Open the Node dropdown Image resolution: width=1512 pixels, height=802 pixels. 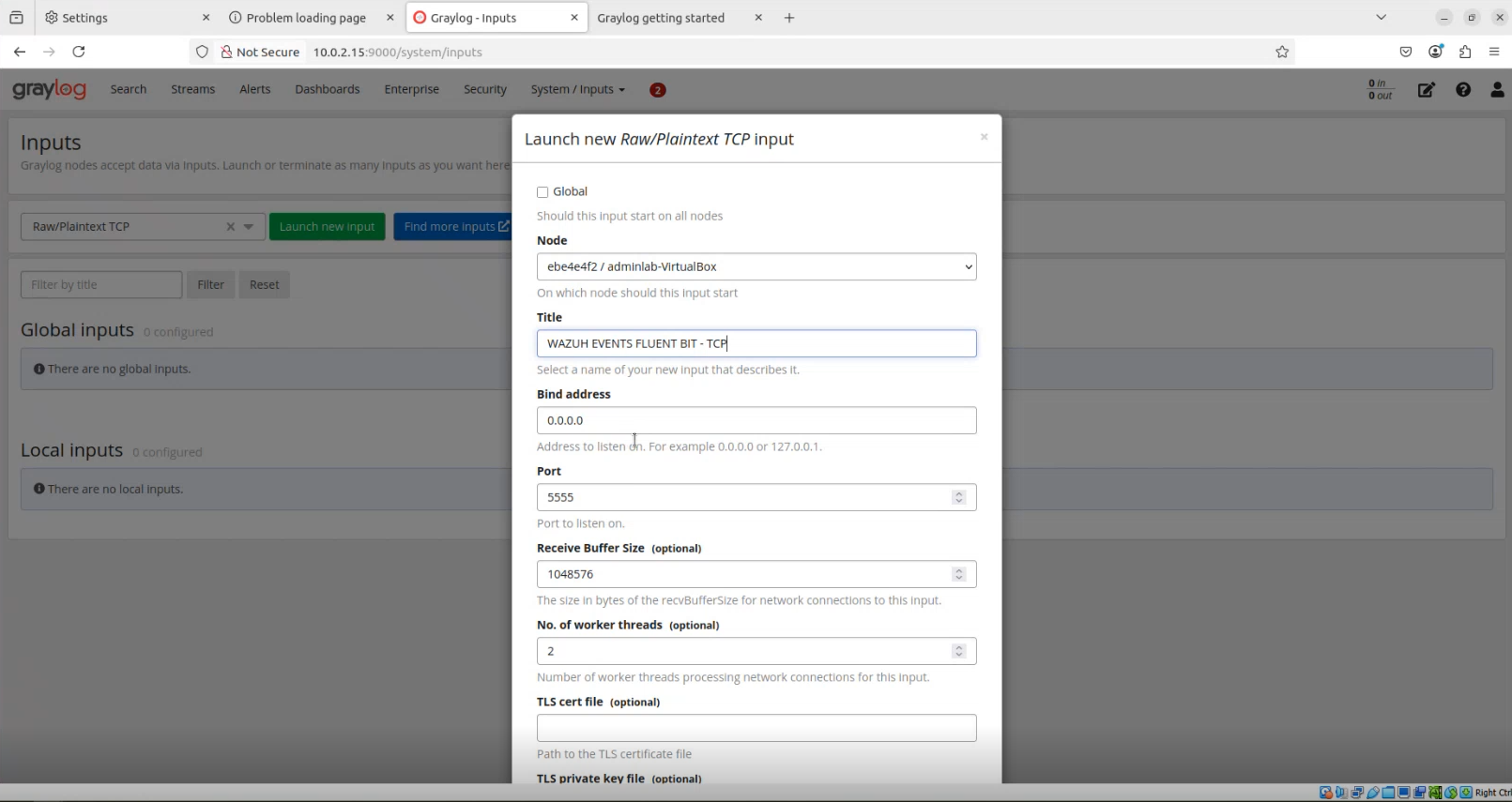pos(756,266)
